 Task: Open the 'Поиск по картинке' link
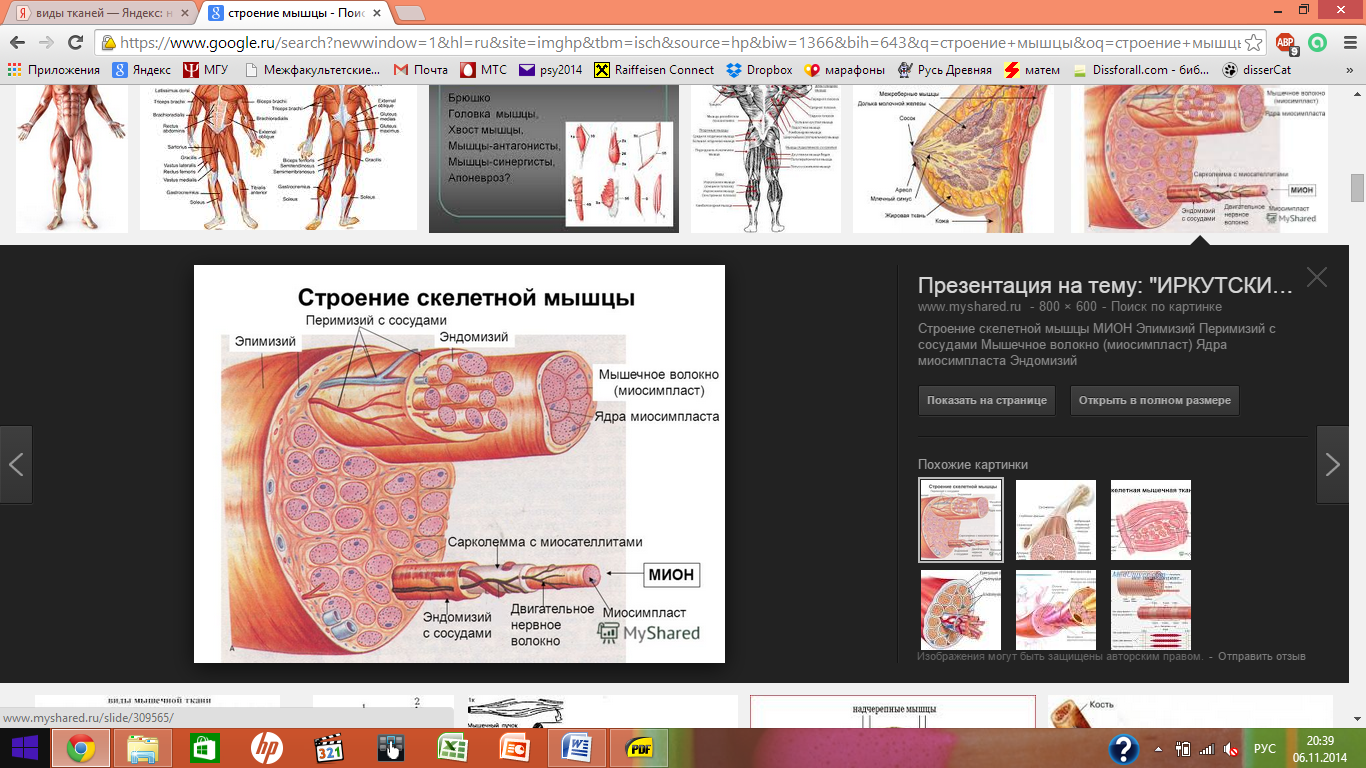tap(1167, 307)
